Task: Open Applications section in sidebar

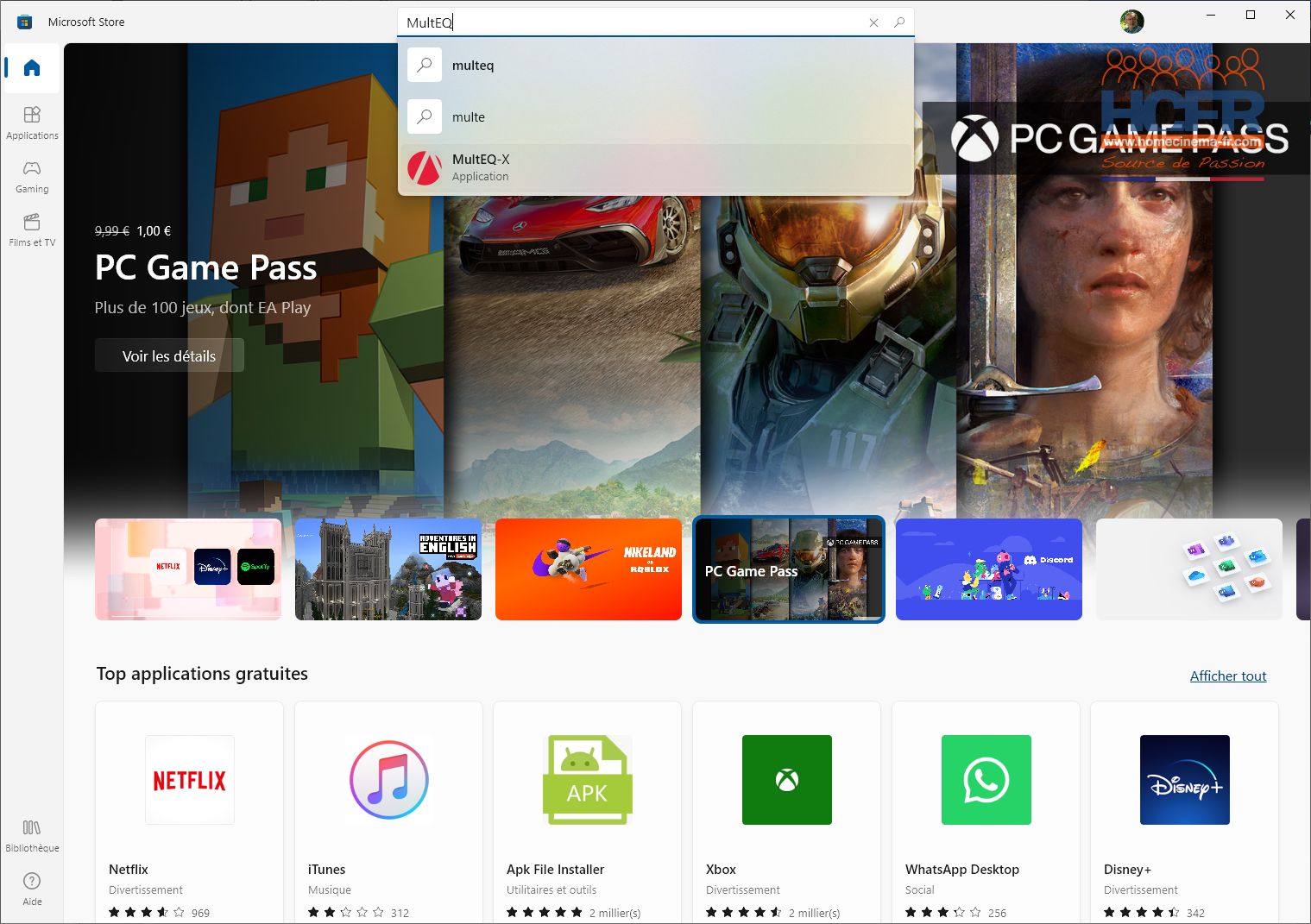Action: (x=32, y=123)
